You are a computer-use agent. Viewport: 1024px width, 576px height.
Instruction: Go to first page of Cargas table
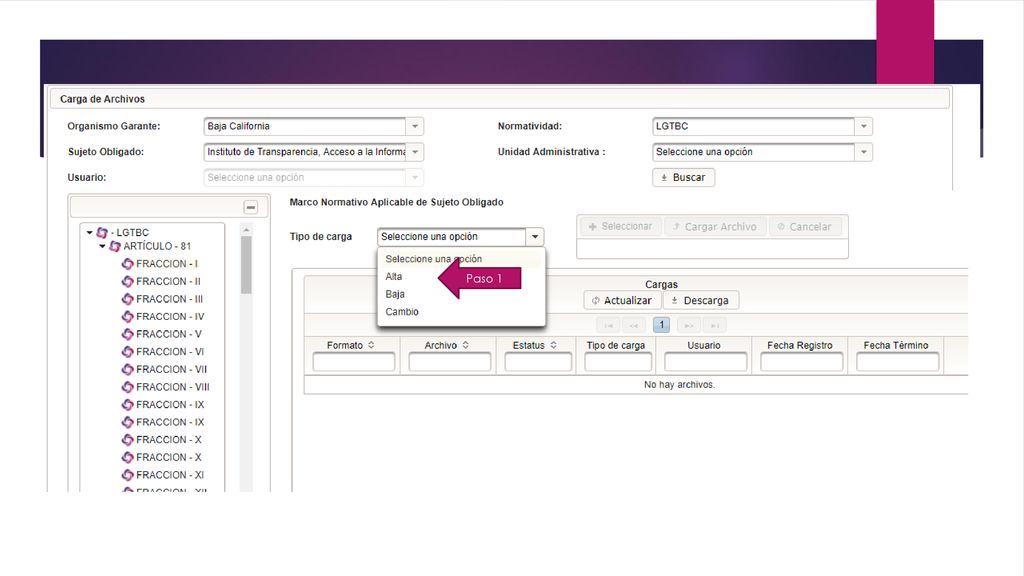tap(608, 325)
